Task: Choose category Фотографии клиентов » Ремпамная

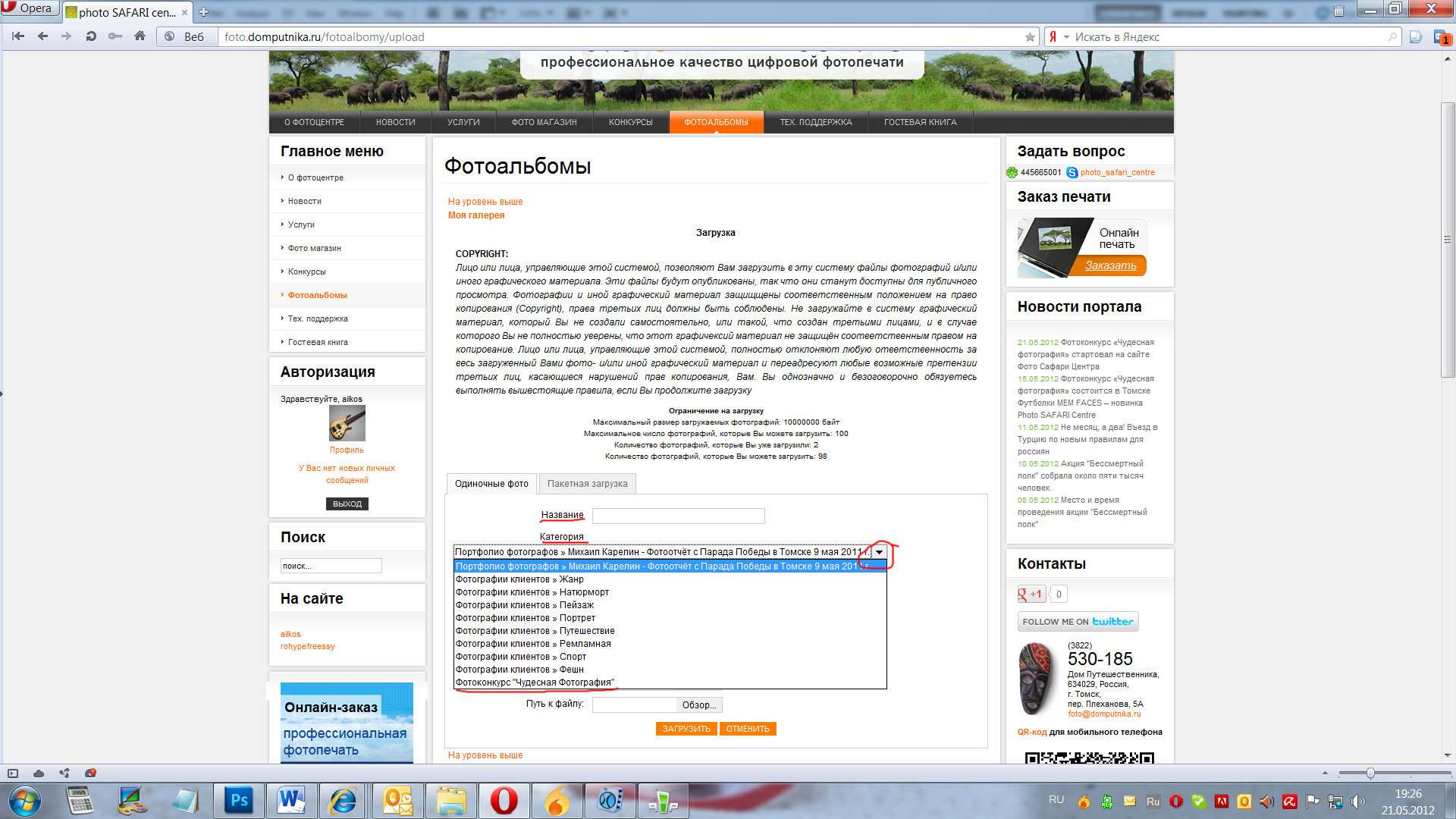Action: coord(670,644)
